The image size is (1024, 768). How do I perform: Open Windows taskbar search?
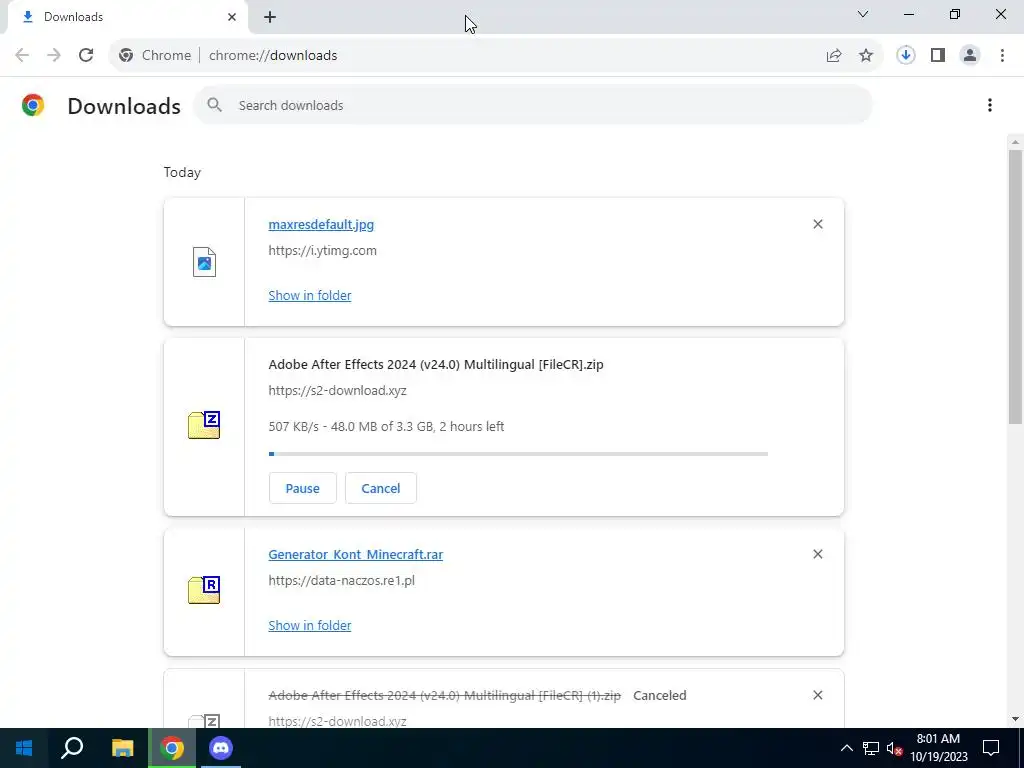click(72, 748)
